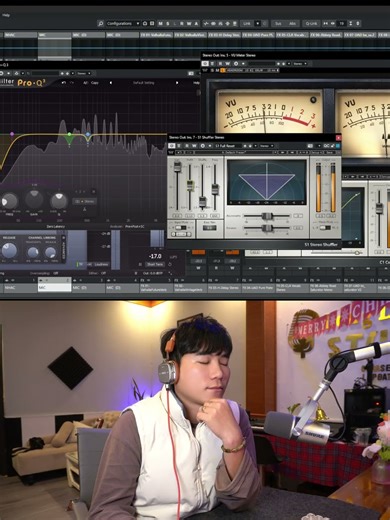The height and width of the screenshot is (520, 390).
Task: Click S1 Shuffler QC button in header
Action: [x=327, y=146]
